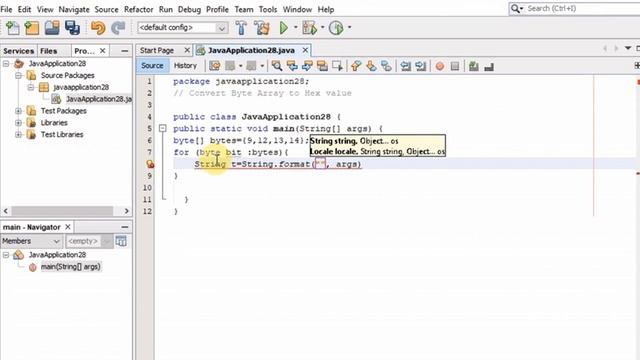
Task: Click the Shift Line Right icon
Action: click(x=420, y=66)
